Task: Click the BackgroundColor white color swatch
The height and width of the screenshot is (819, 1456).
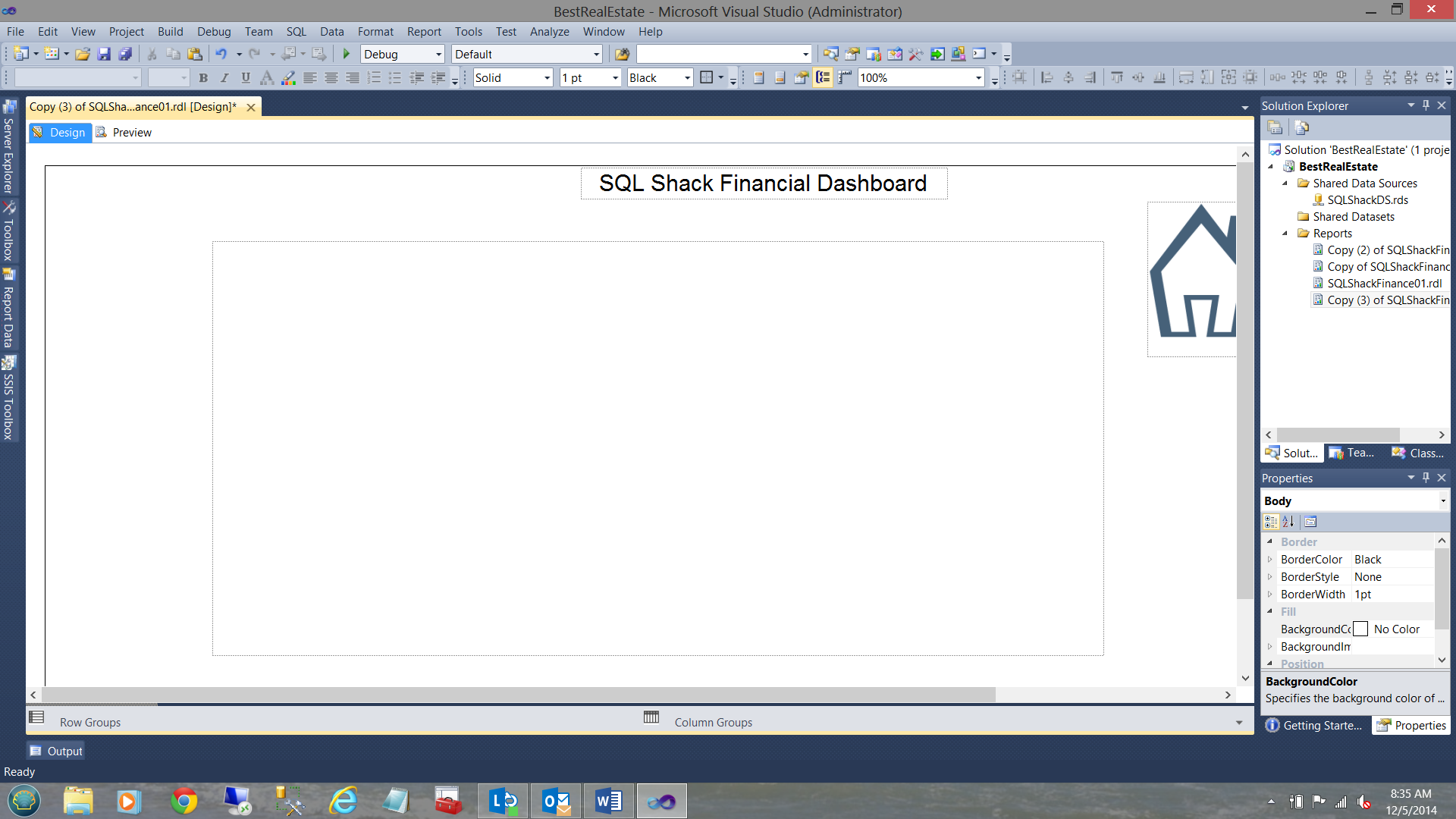Action: [1360, 629]
